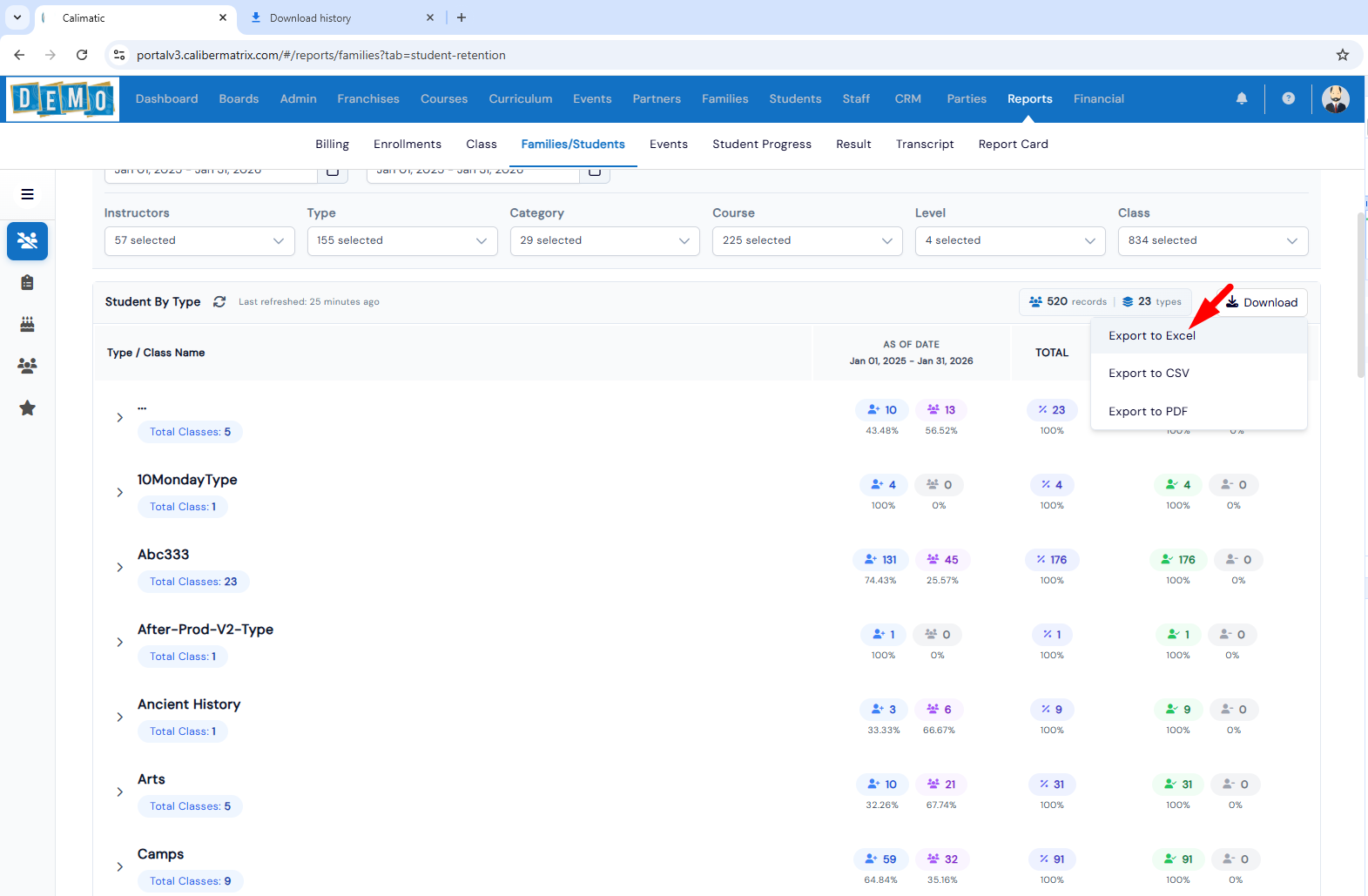1368x896 pixels.
Task: Click the notification bell icon
Action: click(x=1241, y=98)
